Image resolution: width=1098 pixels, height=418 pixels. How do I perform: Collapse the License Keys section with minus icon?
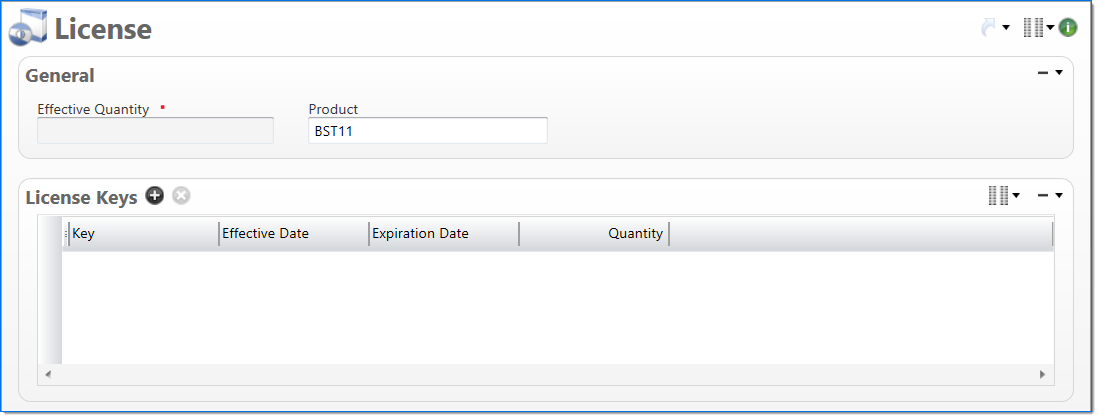coord(1043,196)
